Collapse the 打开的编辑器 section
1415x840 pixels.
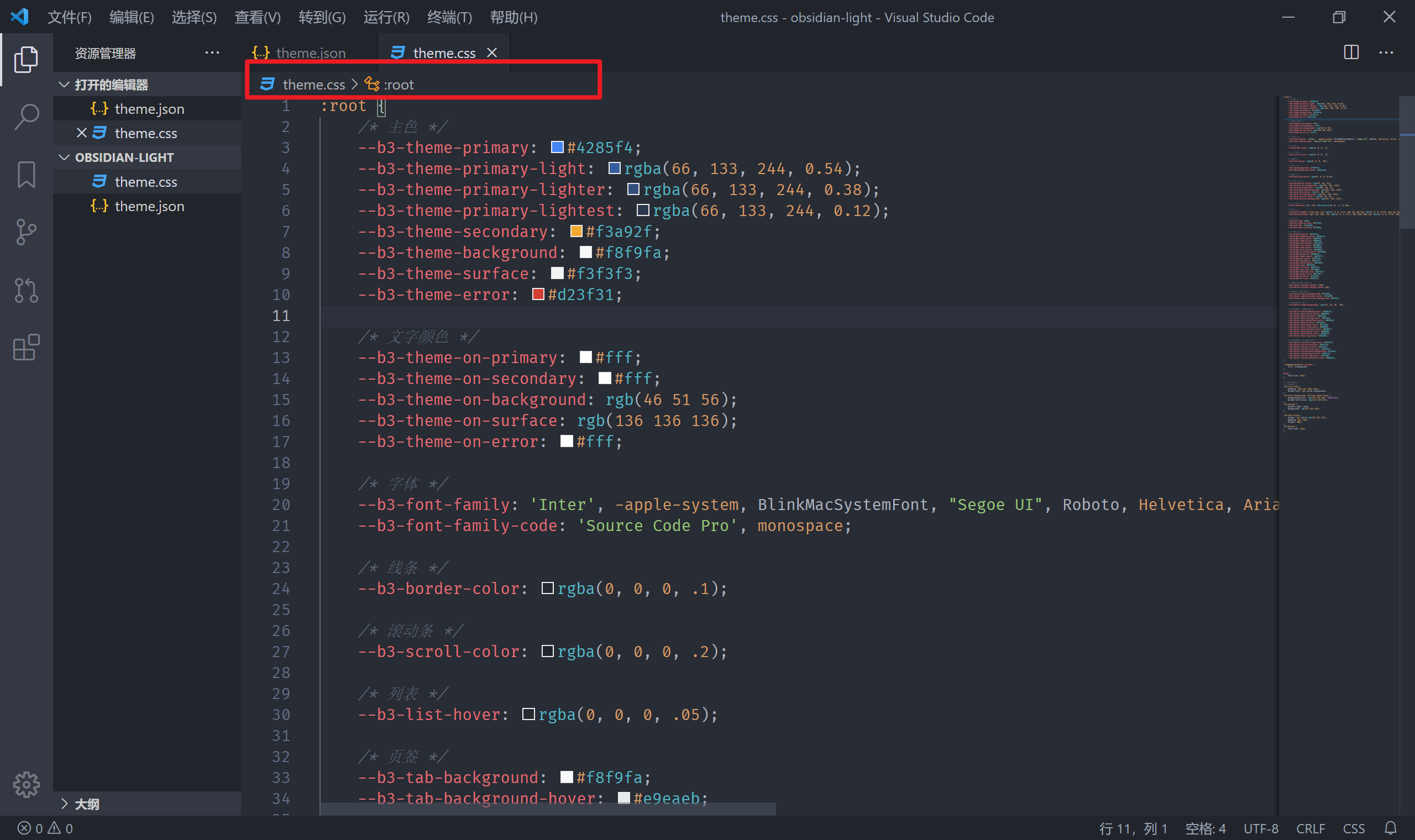147,85
